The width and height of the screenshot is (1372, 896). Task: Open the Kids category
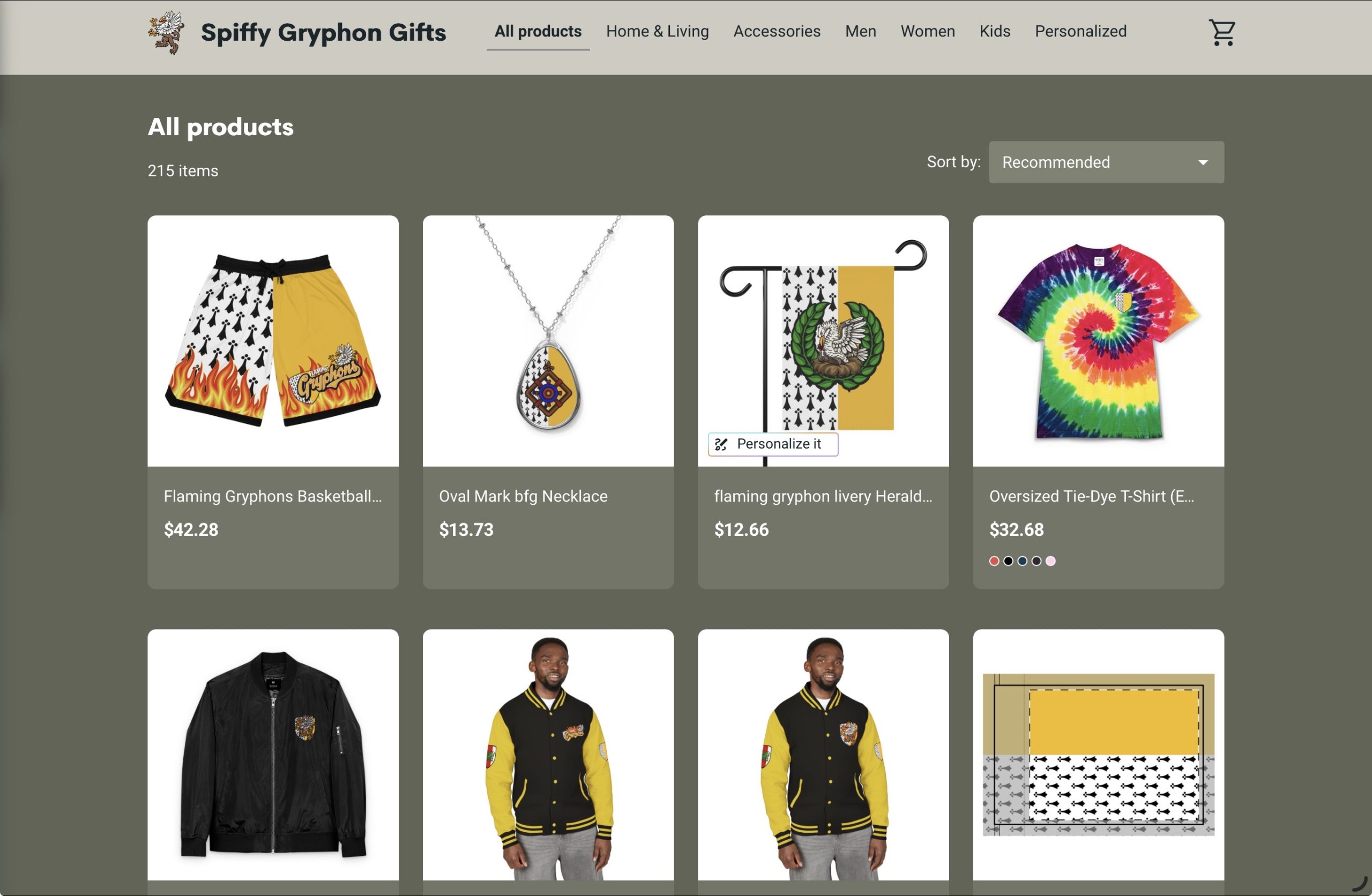coord(994,31)
